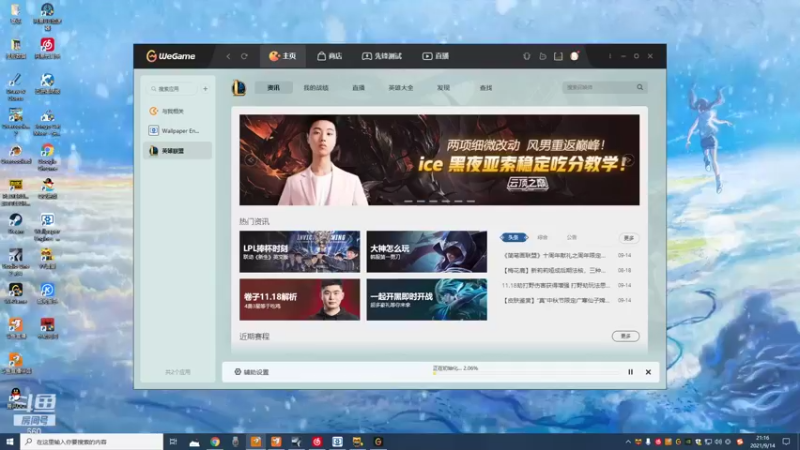Open Google Chrome desktop shortcut
The width and height of the screenshot is (800, 450).
click(47, 155)
